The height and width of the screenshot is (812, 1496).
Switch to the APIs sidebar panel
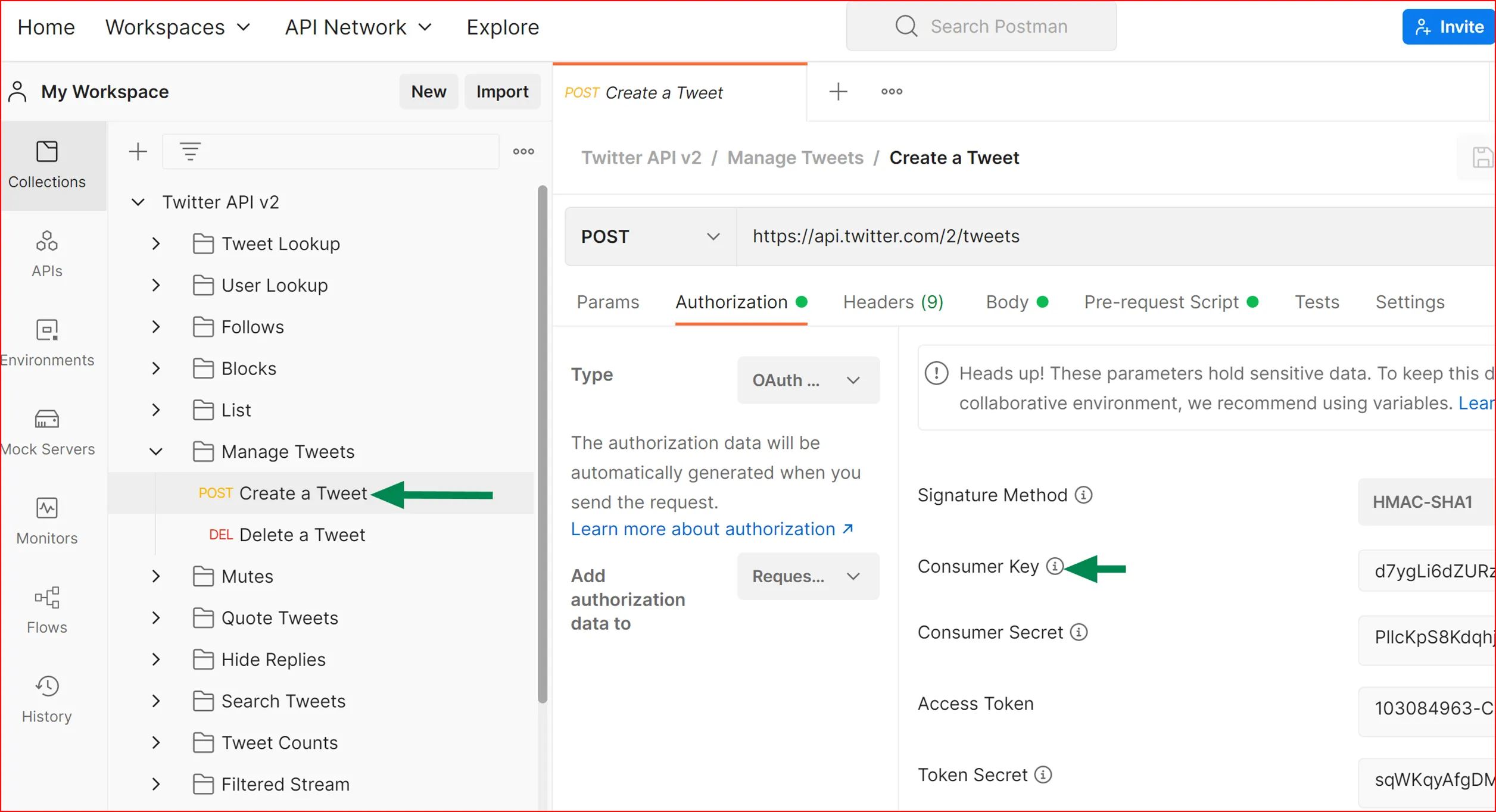coord(46,253)
